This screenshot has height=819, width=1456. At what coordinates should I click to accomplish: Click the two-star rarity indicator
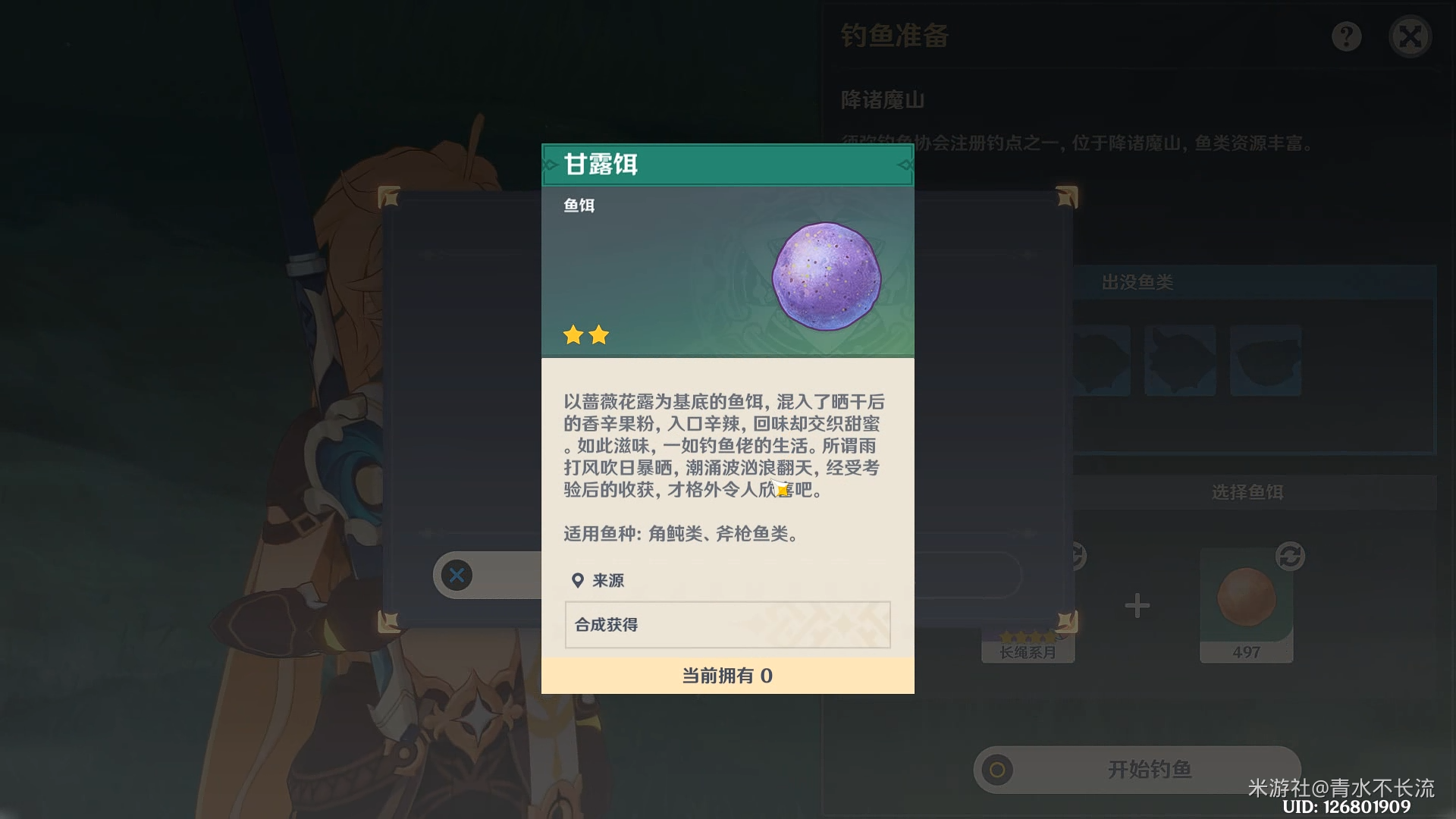point(586,334)
